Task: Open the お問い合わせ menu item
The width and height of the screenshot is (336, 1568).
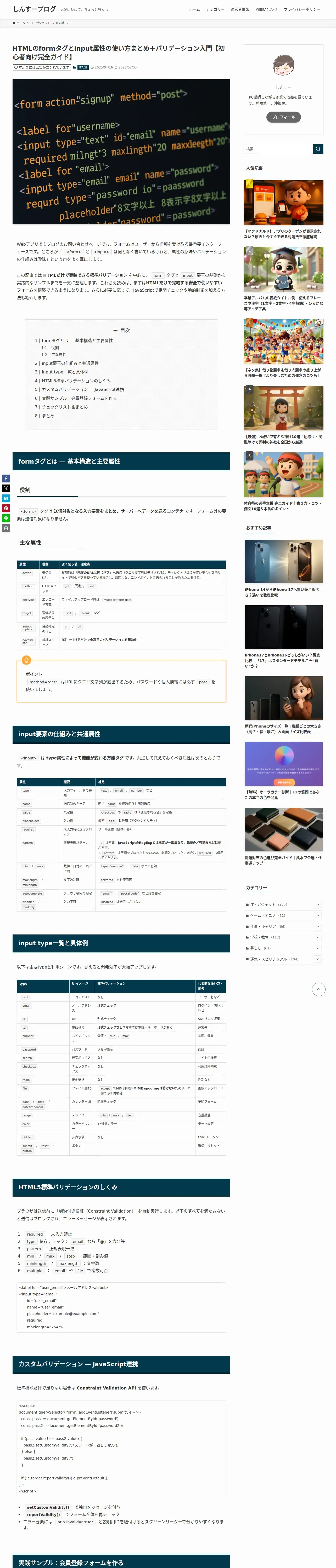Action: [266, 10]
